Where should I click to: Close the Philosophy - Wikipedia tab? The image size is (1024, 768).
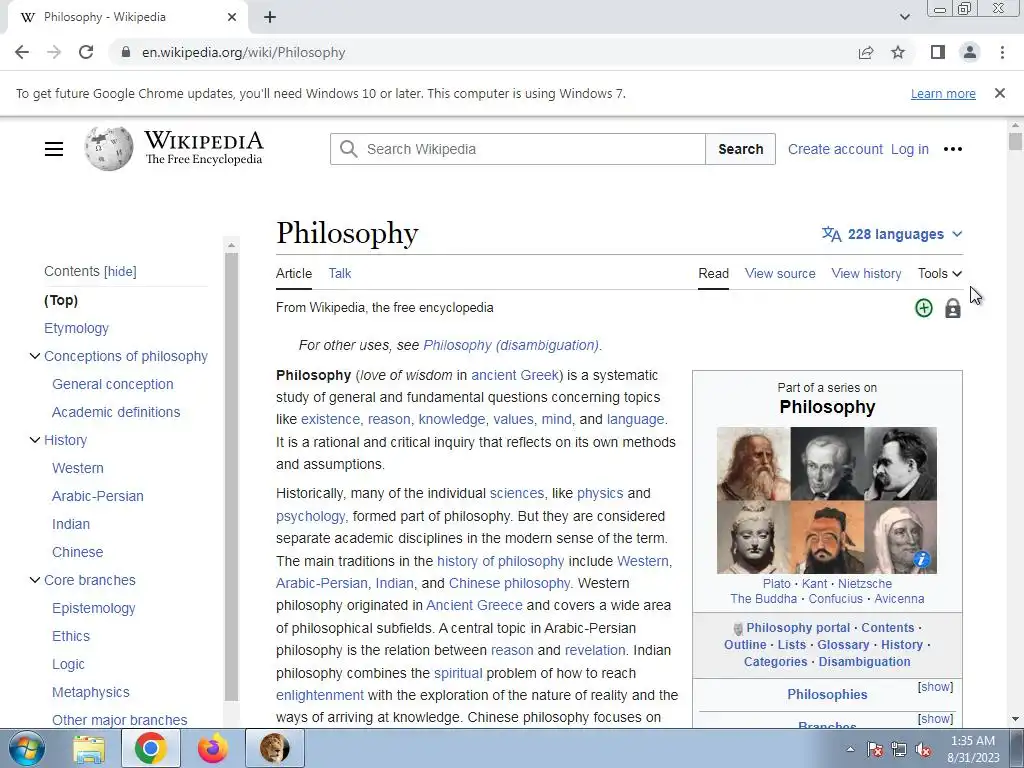[232, 17]
